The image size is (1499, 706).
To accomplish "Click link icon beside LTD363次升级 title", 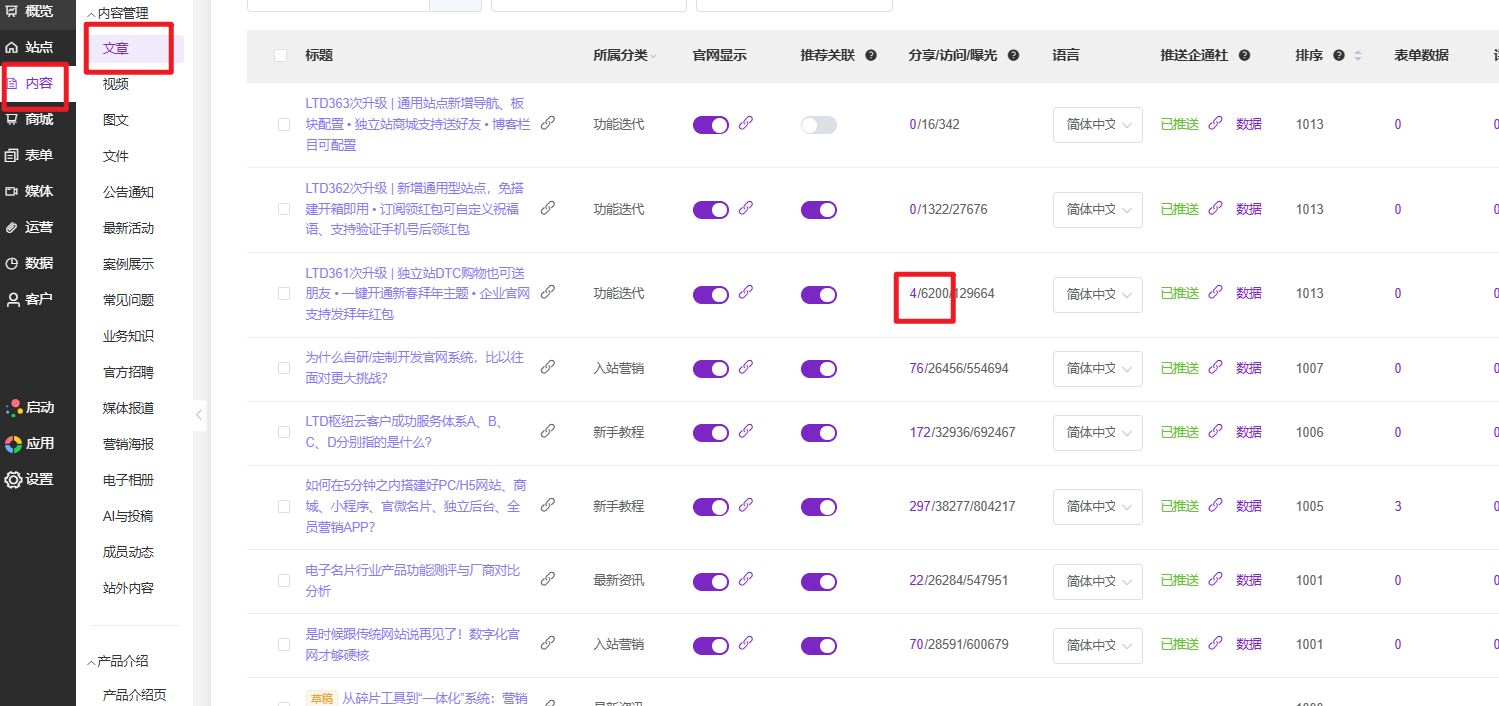I will 548,124.
